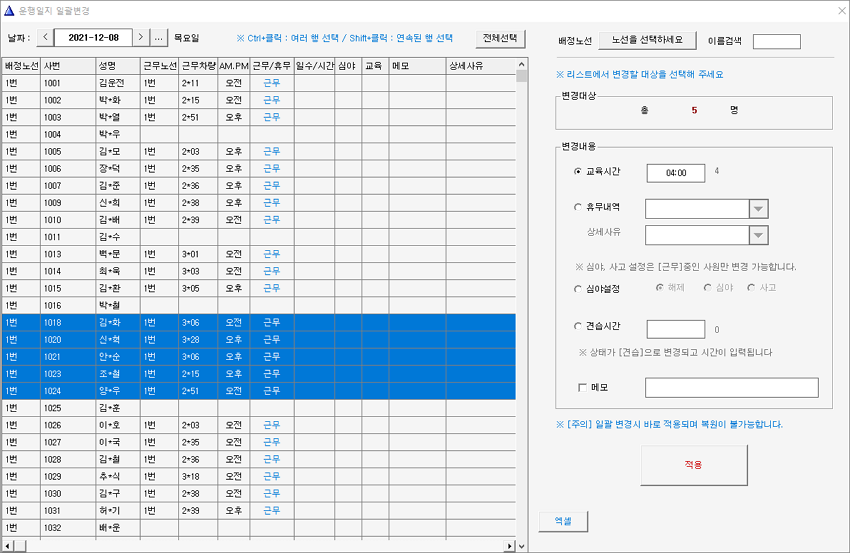Select the 해제 radio option
This screenshot has height=553, width=850.
660,288
